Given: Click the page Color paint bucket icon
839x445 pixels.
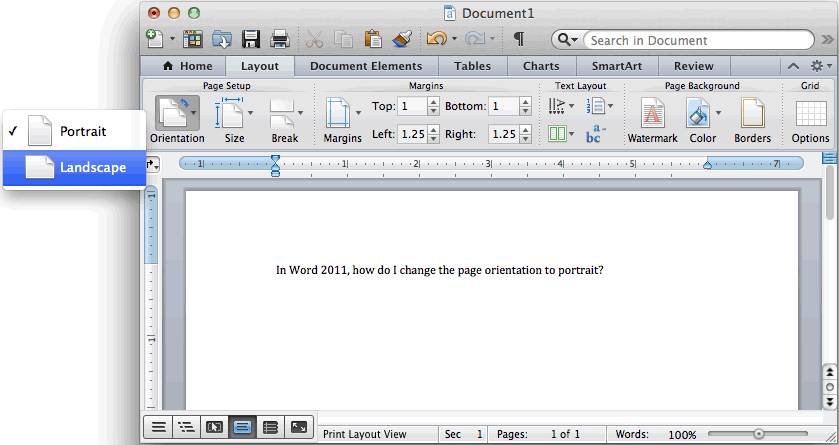Looking at the screenshot, I should click(699, 113).
